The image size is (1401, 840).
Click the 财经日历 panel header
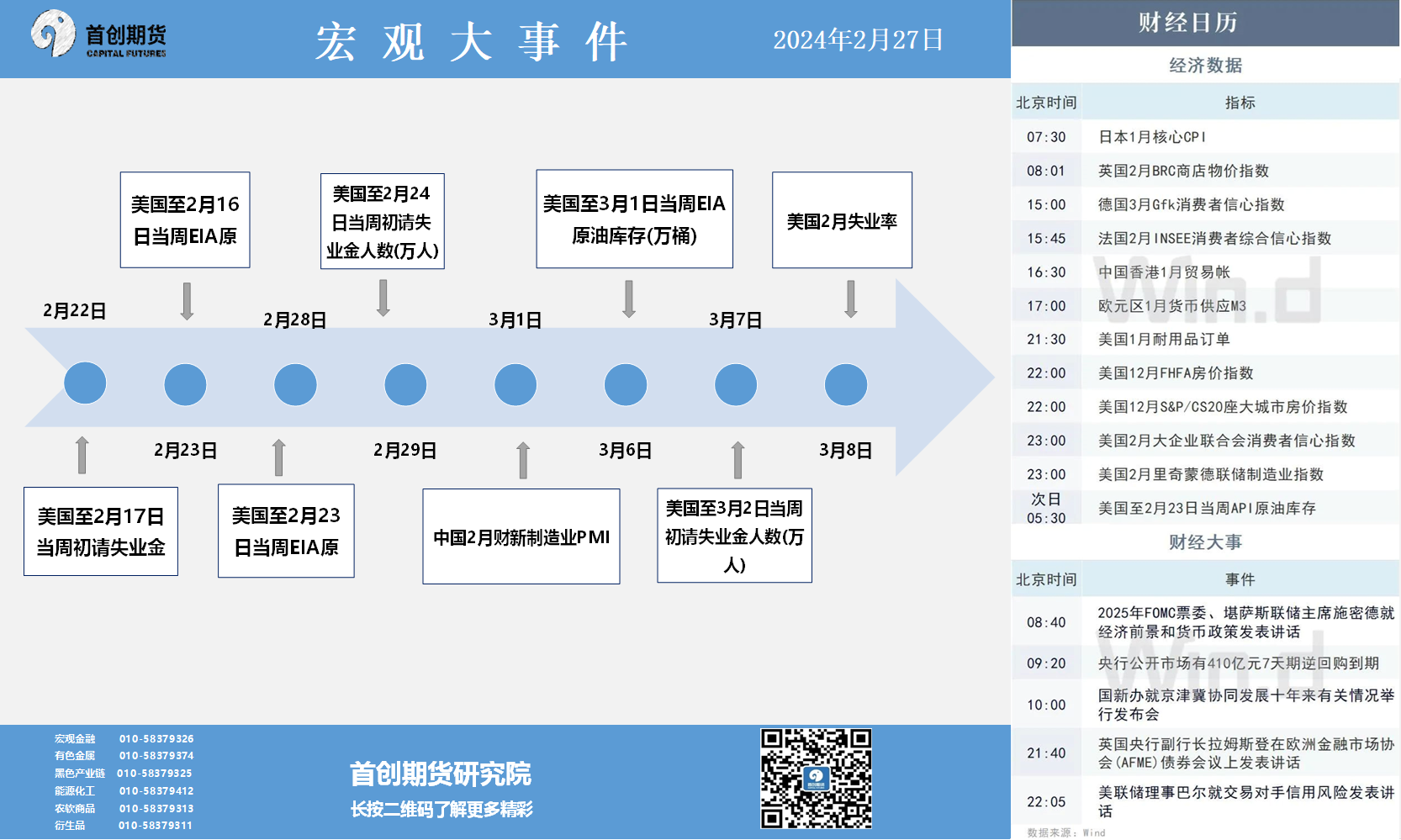coord(1205,23)
